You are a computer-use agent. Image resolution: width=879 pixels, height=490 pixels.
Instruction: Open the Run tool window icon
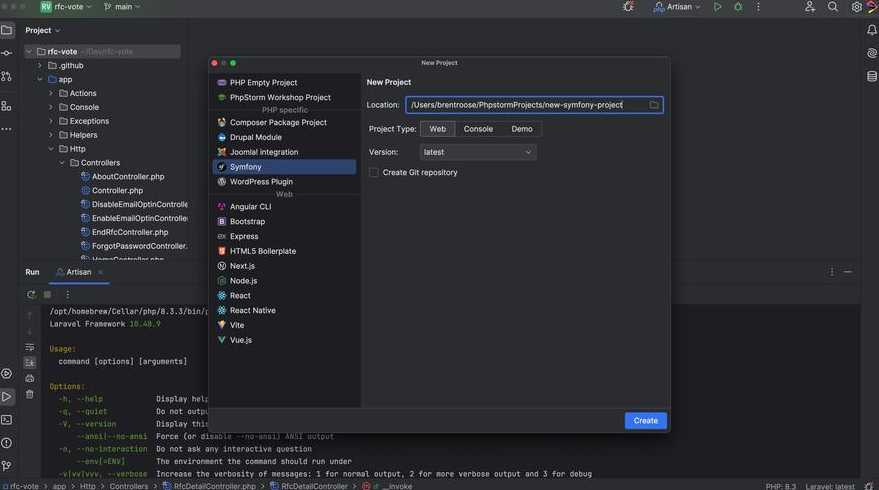[7, 396]
